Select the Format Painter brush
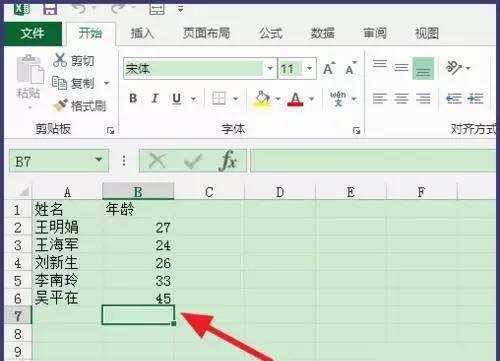 [x=60, y=106]
